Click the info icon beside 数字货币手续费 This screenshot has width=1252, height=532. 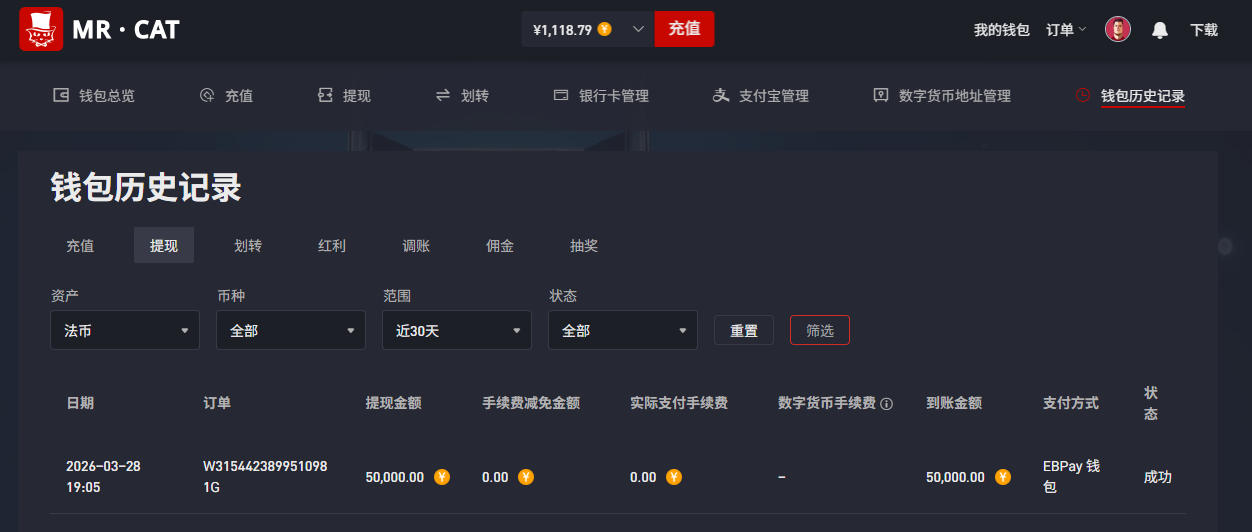coord(886,404)
